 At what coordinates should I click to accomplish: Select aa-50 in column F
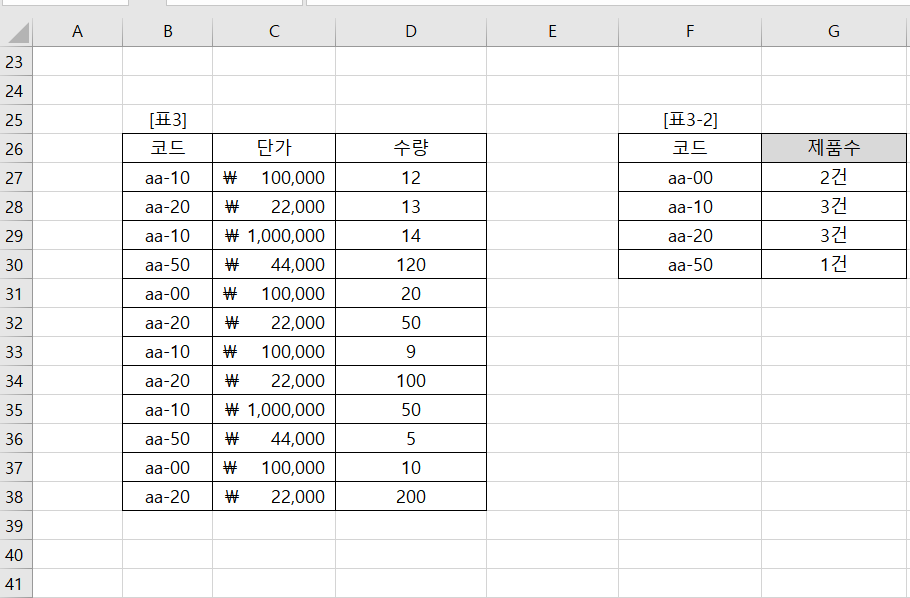[x=690, y=265]
